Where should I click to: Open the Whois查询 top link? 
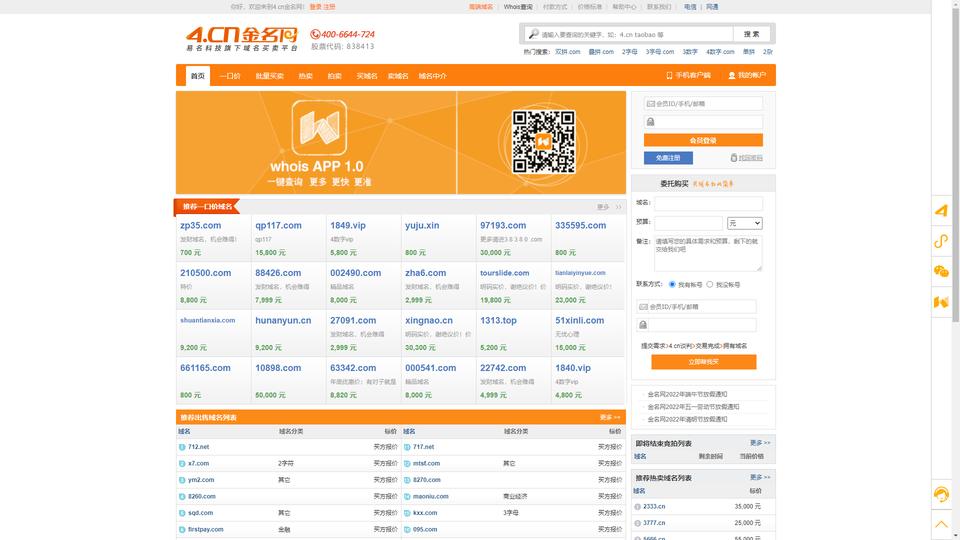coord(518,7)
